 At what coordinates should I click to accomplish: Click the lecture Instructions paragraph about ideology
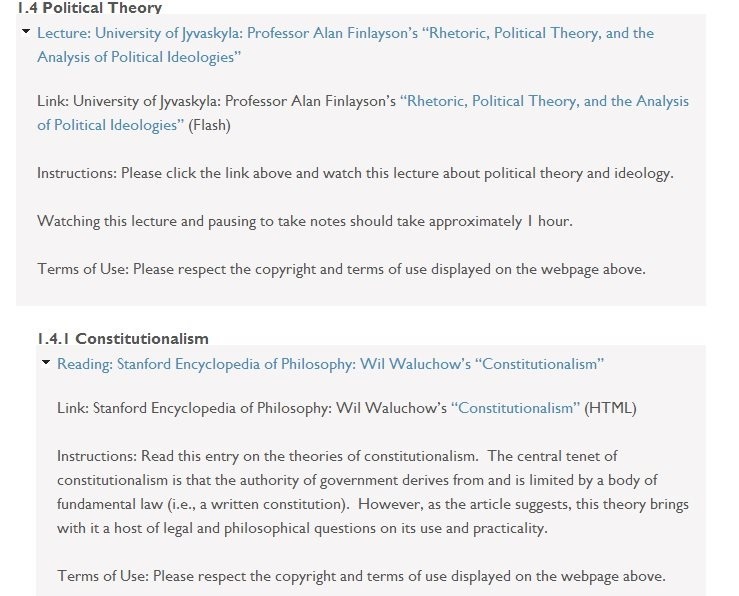(355, 173)
